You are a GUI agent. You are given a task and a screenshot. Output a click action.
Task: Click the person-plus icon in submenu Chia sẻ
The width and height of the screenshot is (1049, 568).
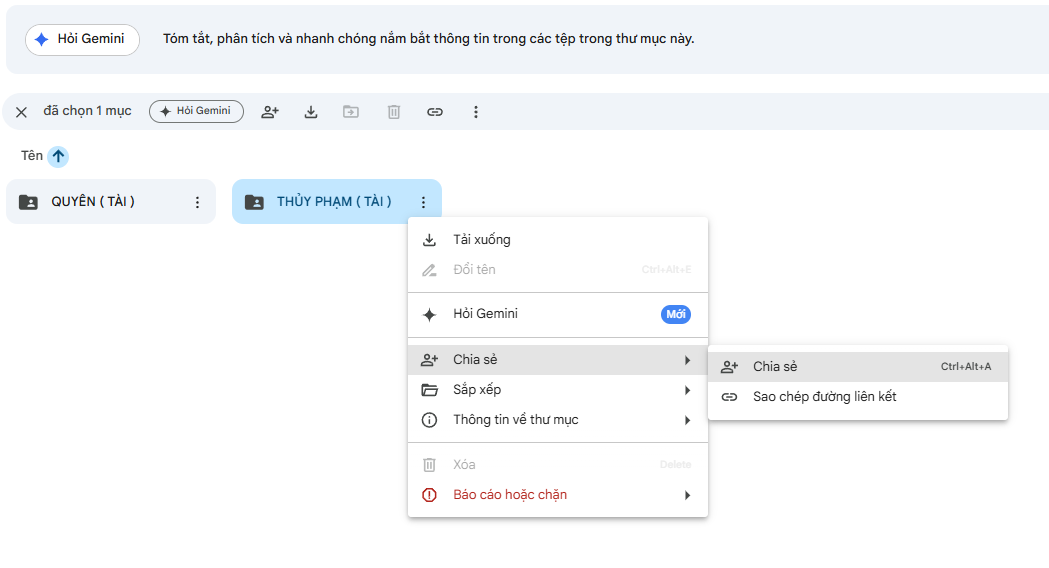click(729, 367)
